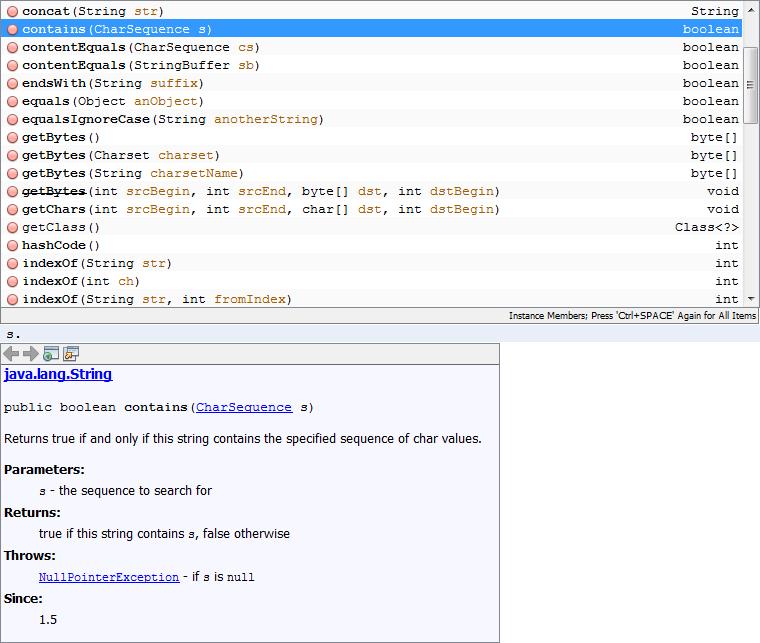Click the Class<?> return type of getClass()
This screenshot has width=760, height=643.
tap(707, 227)
